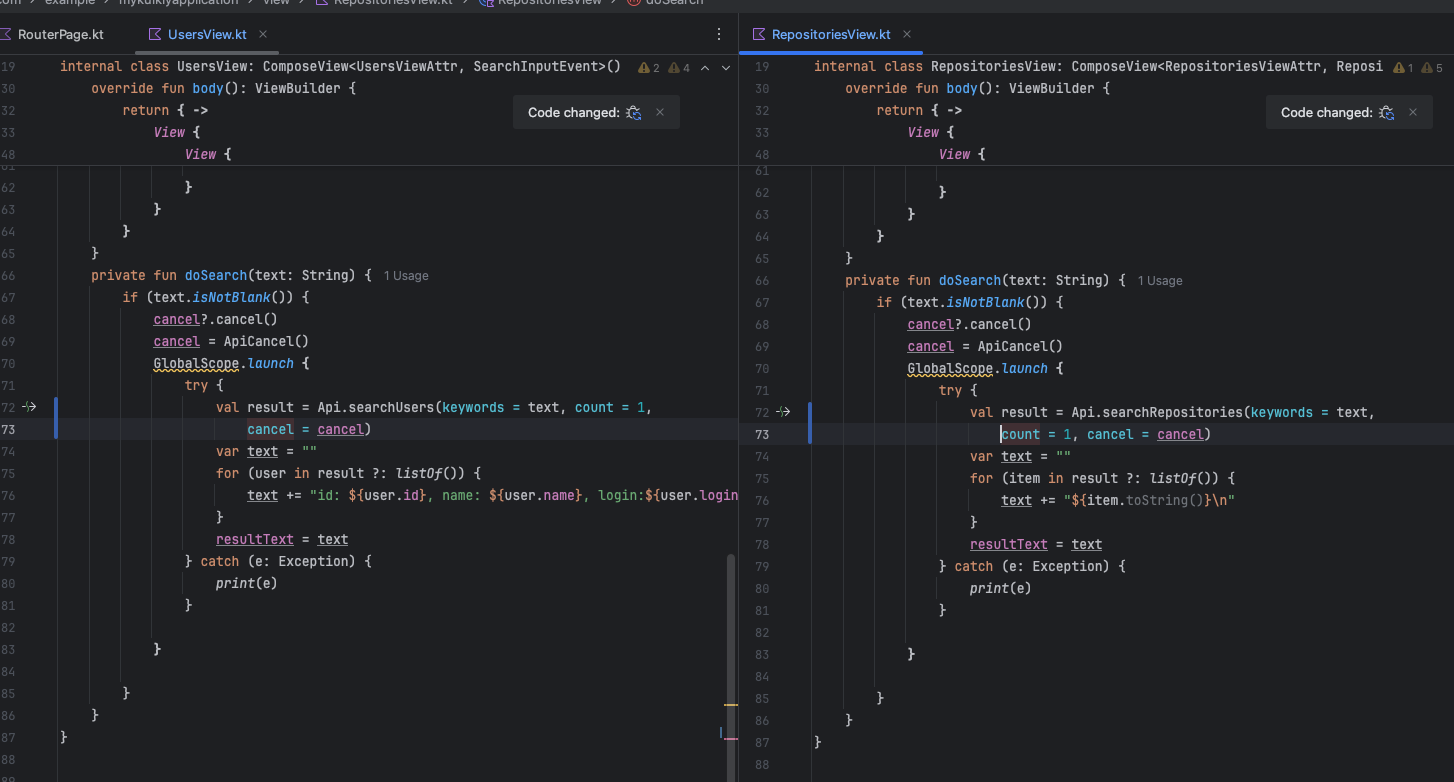Click 'print(e)' in UsersView catch block
1454x782 pixels.
[x=247, y=583]
